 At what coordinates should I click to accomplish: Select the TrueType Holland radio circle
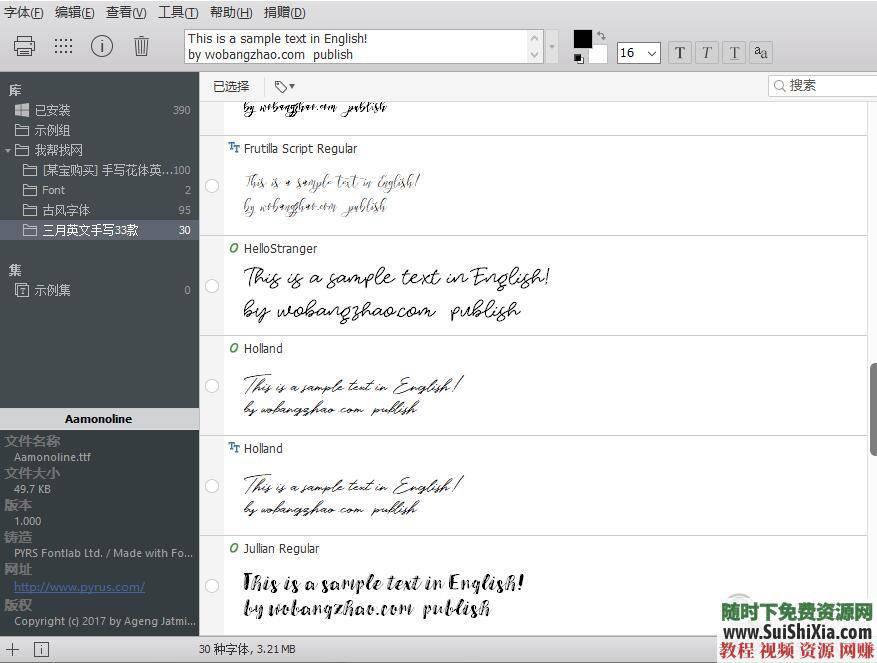[x=212, y=486]
